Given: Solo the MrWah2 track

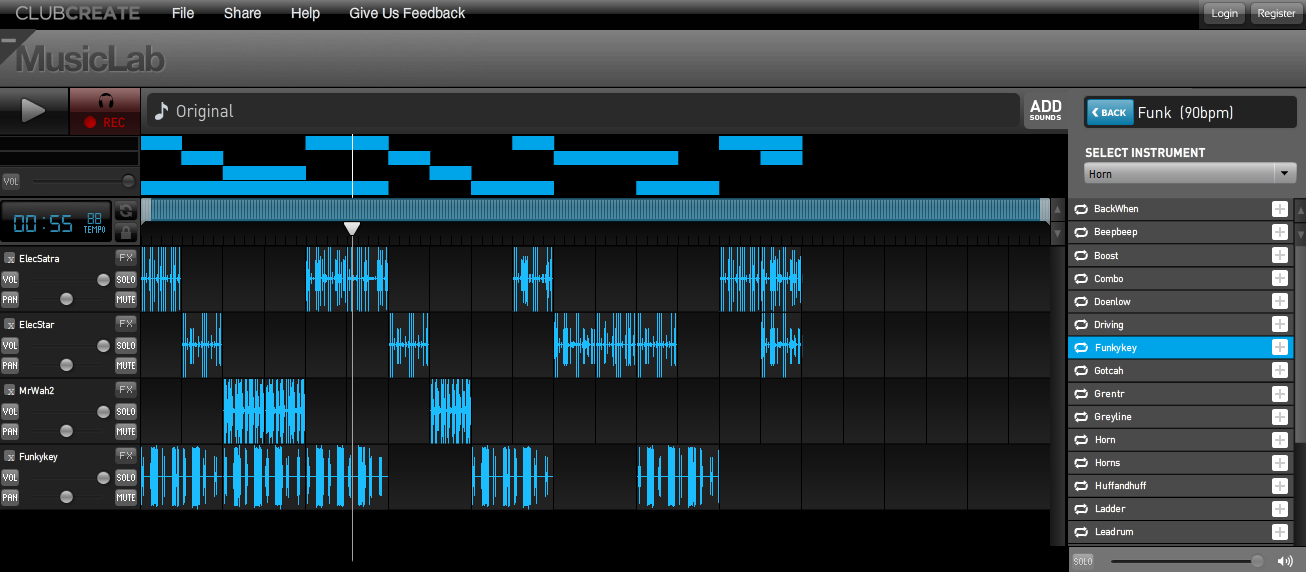Looking at the screenshot, I should point(126,411).
